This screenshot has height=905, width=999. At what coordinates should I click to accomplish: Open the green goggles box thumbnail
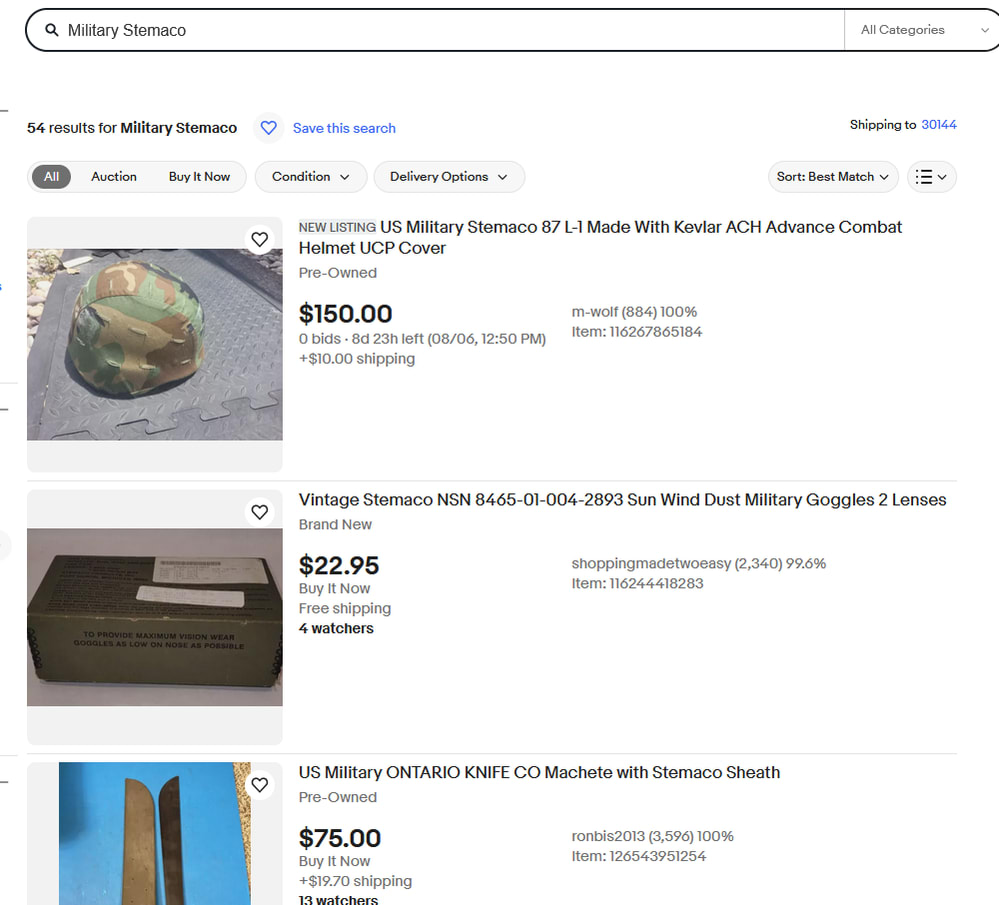coord(155,617)
